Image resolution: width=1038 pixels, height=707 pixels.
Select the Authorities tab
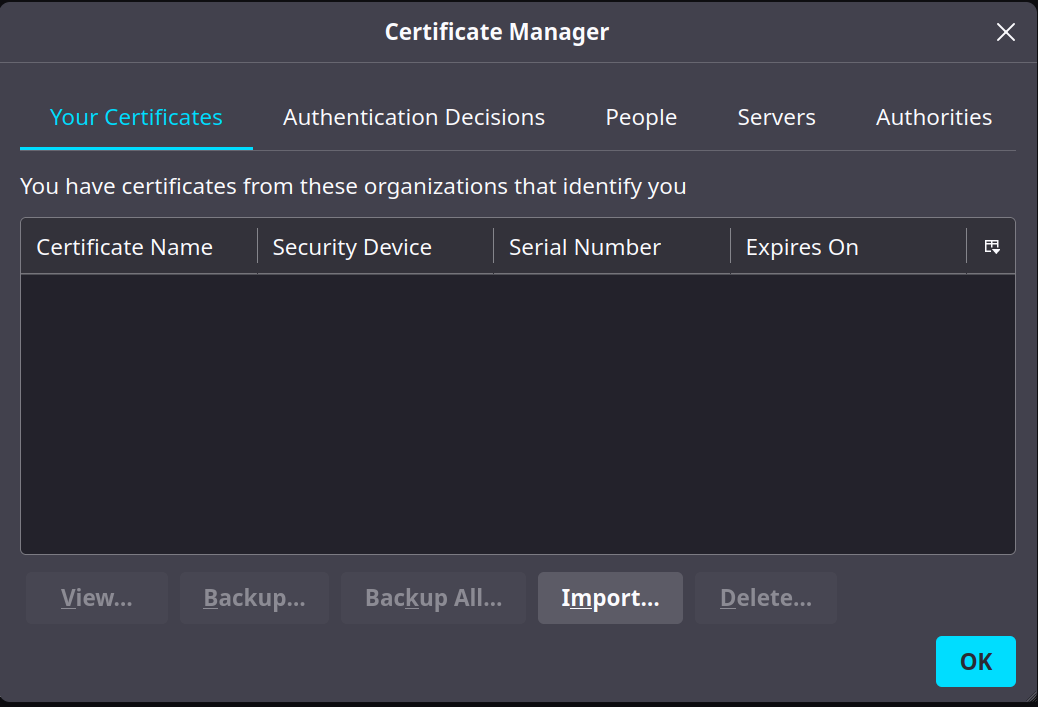pyautogui.click(x=933, y=118)
